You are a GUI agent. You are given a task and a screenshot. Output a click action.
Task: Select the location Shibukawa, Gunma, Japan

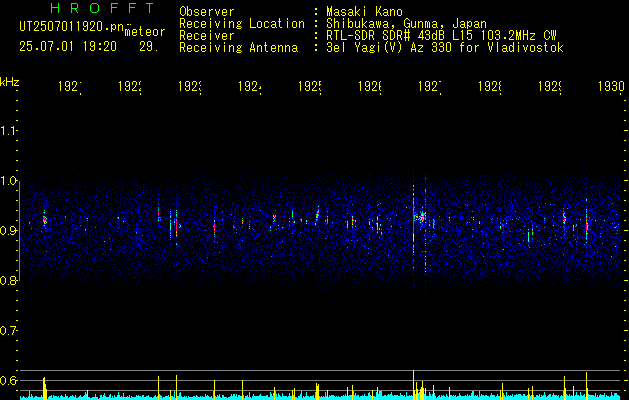coord(406,24)
